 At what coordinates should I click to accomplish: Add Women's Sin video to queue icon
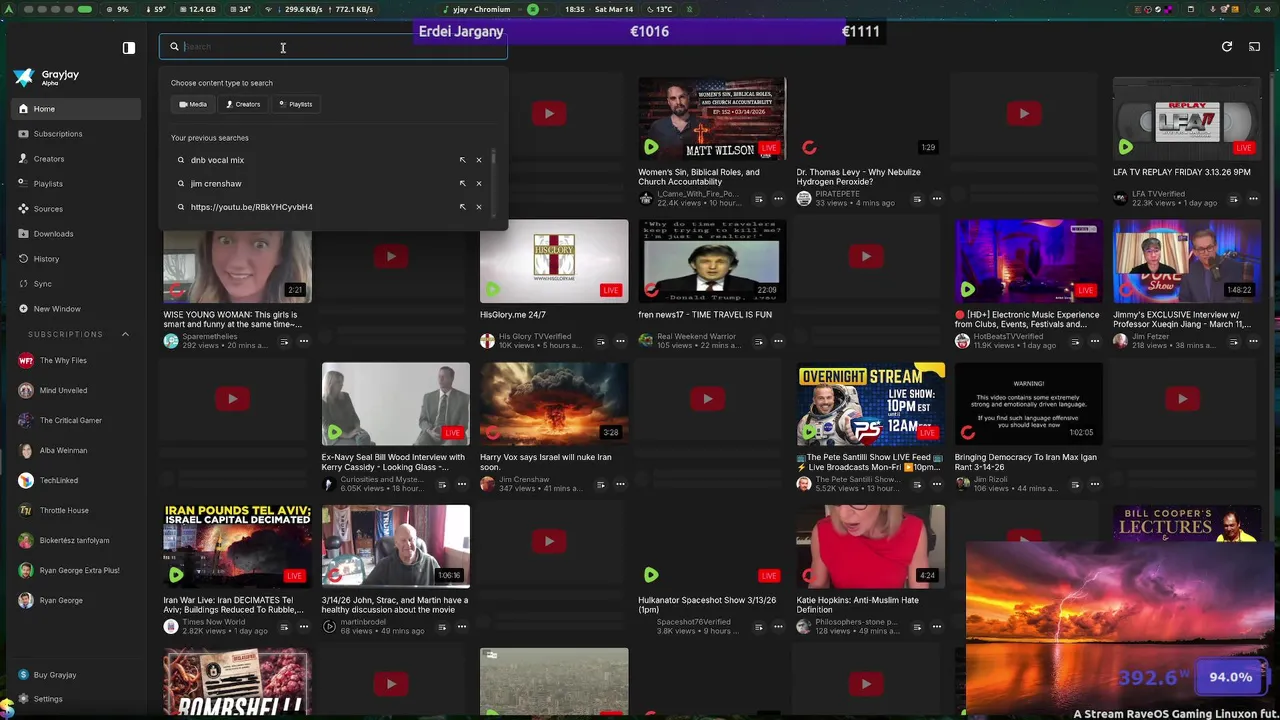pyautogui.click(x=758, y=199)
